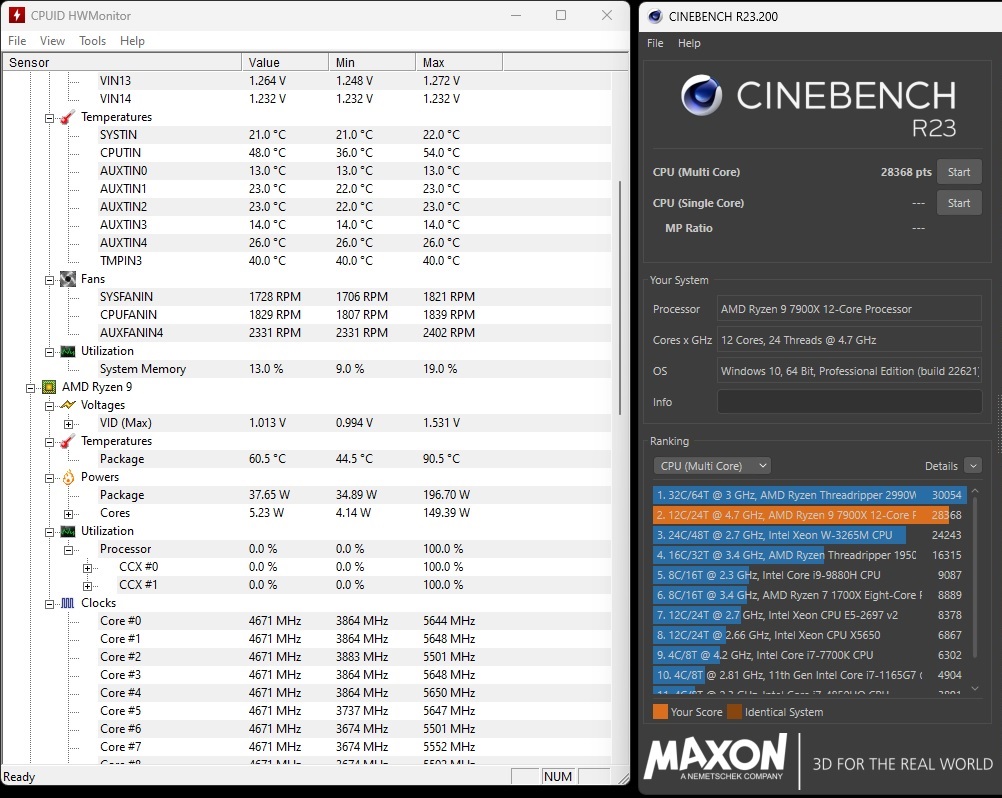Viewport: 1002px width, 798px height.
Task: Click the HWMonitor vertical scrollbar thumb
Action: coord(620,297)
